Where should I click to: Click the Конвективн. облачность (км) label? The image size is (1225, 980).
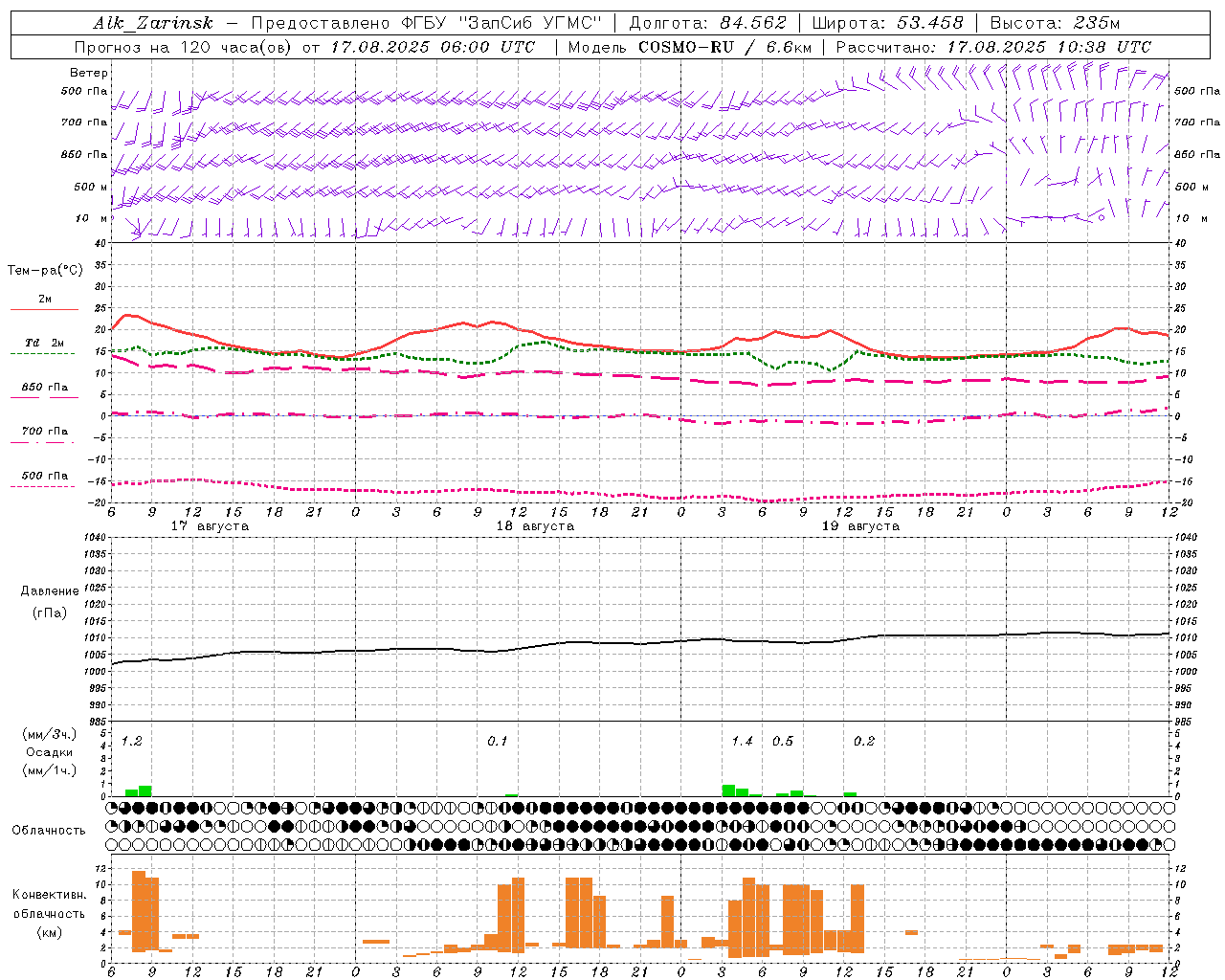(x=49, y=913)
